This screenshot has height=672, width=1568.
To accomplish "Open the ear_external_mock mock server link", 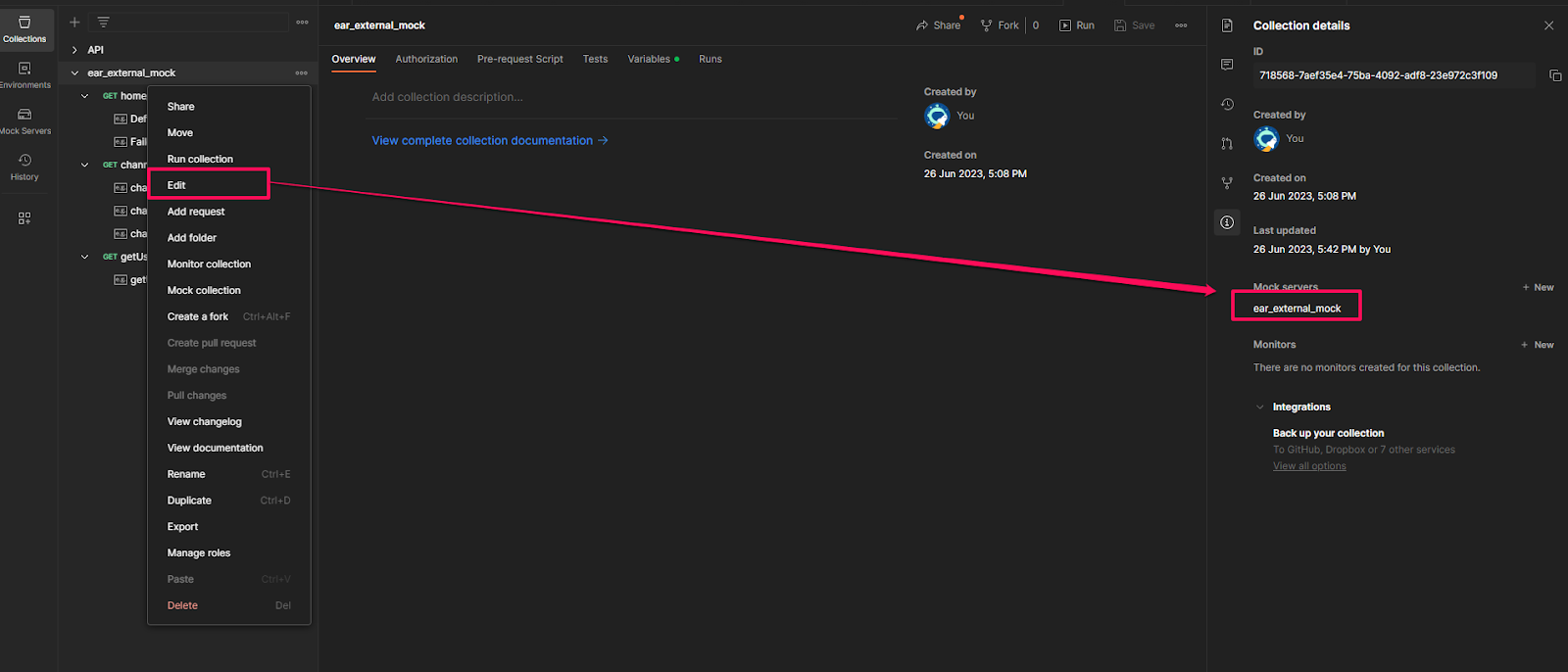I will click(1297, 309).
